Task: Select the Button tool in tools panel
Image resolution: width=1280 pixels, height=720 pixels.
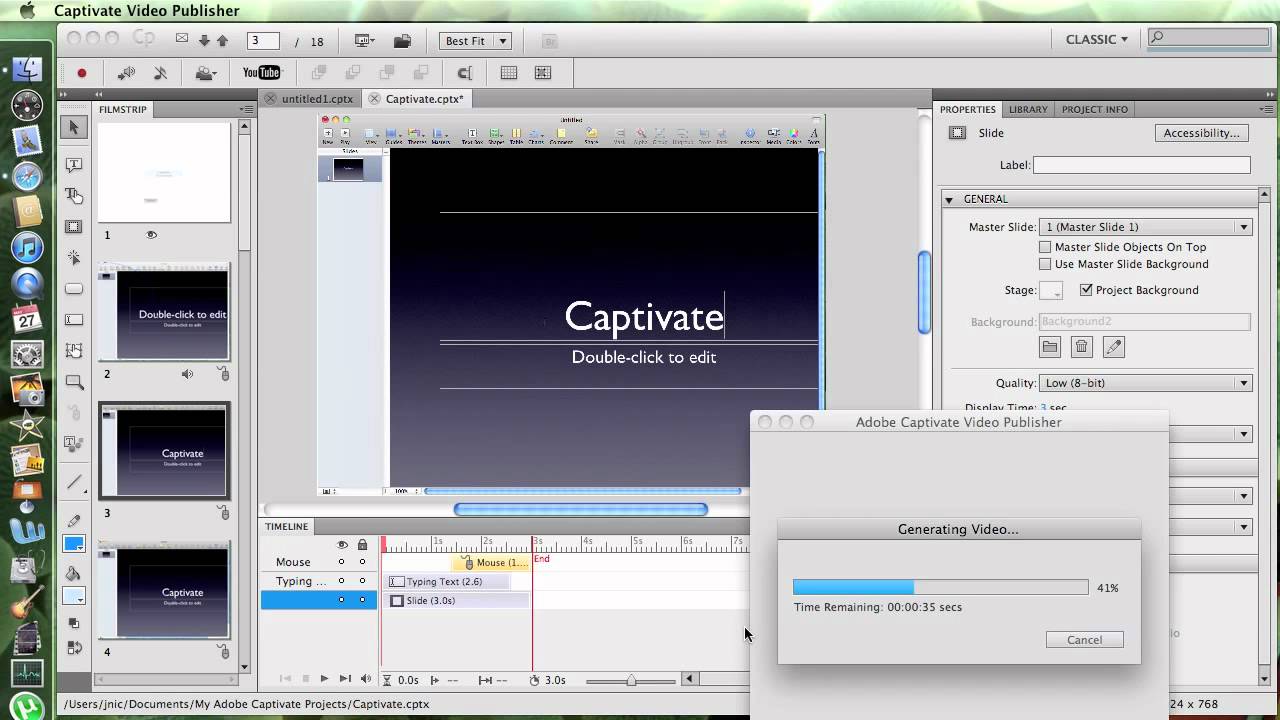Action: pos(74,289)
